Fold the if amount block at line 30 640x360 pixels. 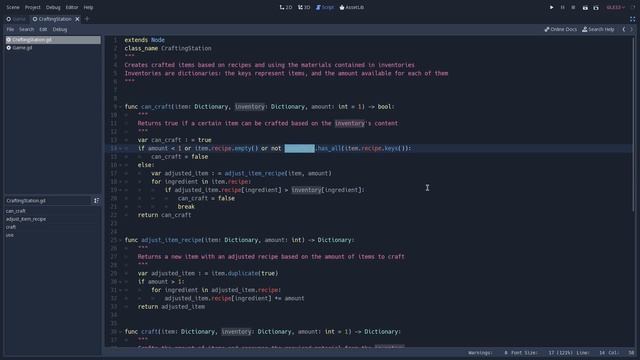point(120,282)
